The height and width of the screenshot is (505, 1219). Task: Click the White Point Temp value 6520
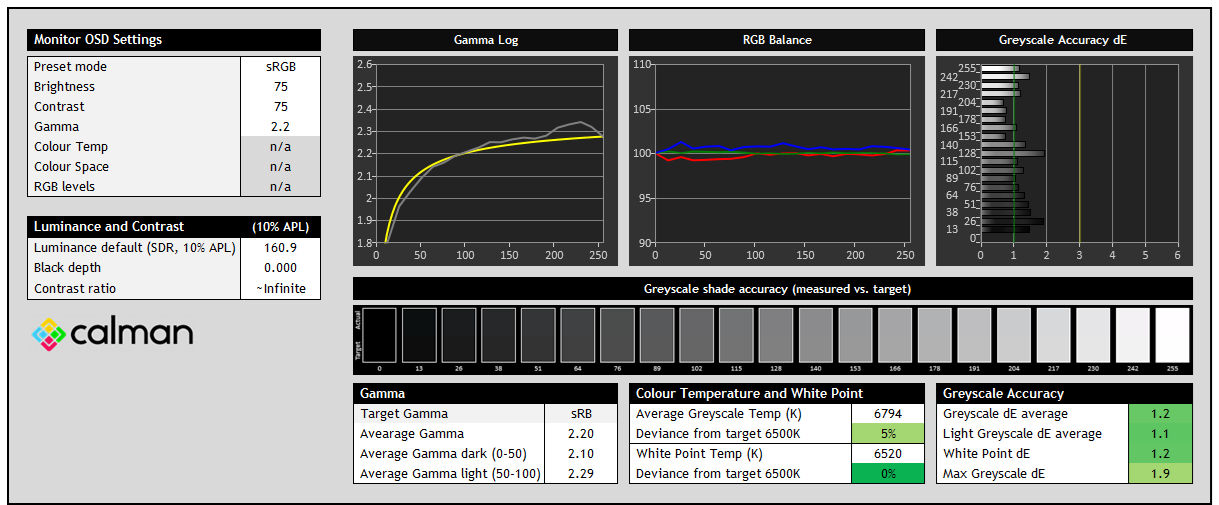click(888, 454)
